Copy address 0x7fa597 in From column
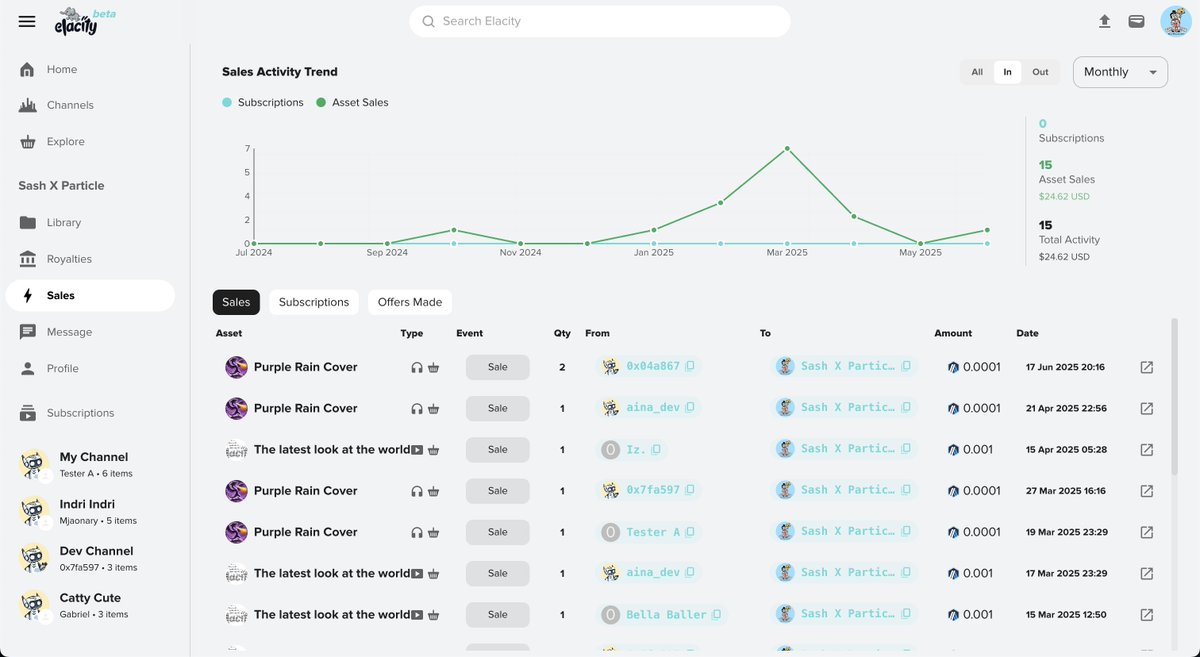This screenshot has width=1200, height=657. click(690, 491)
